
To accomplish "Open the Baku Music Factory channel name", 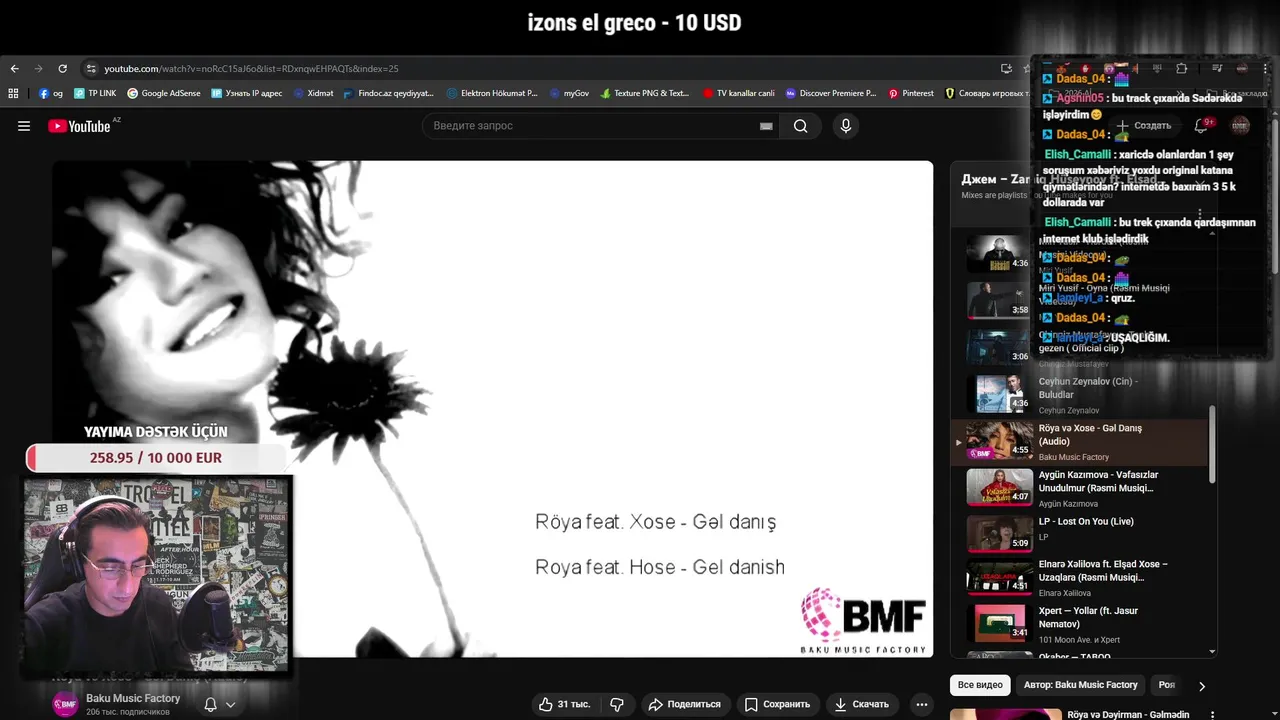I will pos(133,698).
